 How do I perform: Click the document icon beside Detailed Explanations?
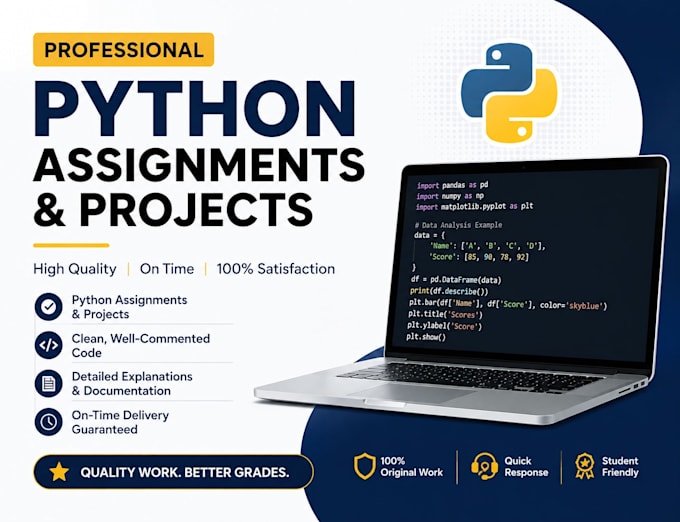[49, 384]
